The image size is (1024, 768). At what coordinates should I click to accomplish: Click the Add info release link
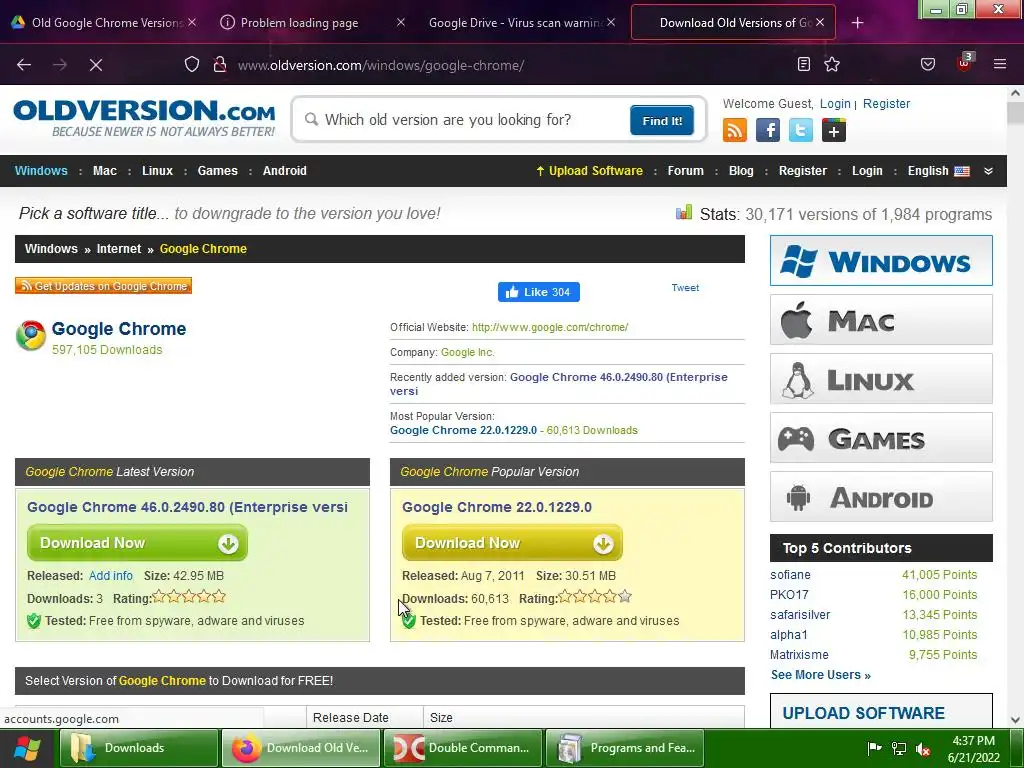coord(110,576)
